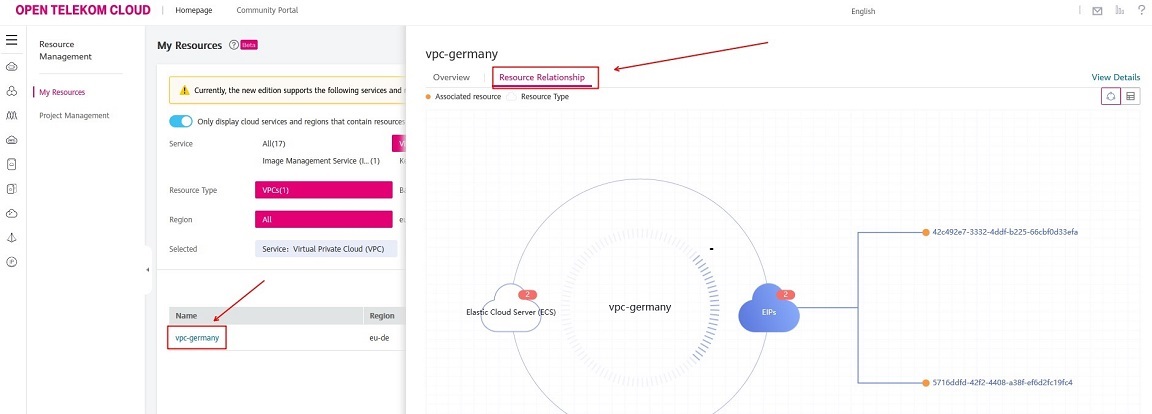Click the sailboat-shaped sidebar icon
This screenshot has width=1152, height=414.
tap(12, 237)
